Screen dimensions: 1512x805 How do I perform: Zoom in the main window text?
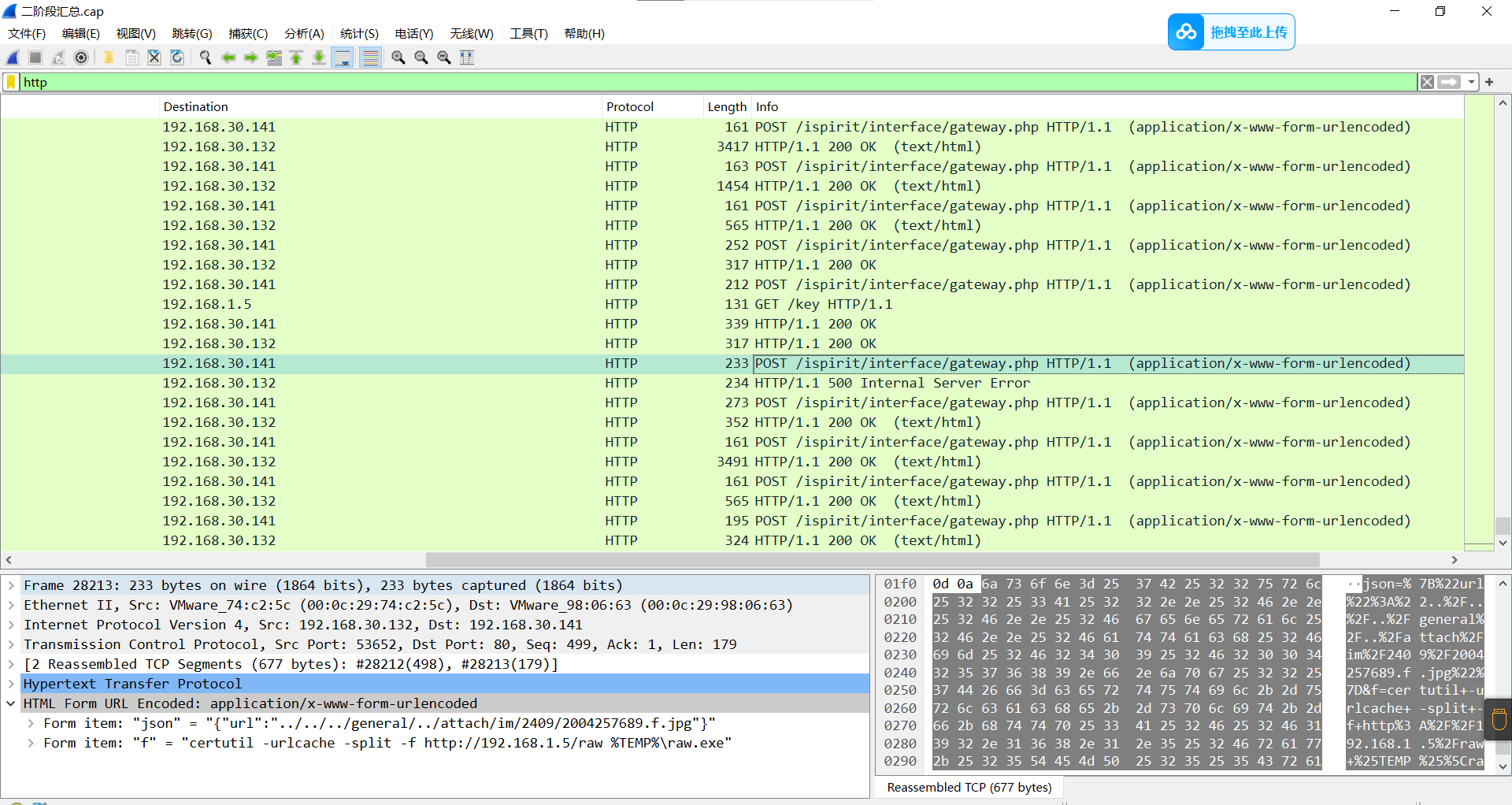(398, 57)
